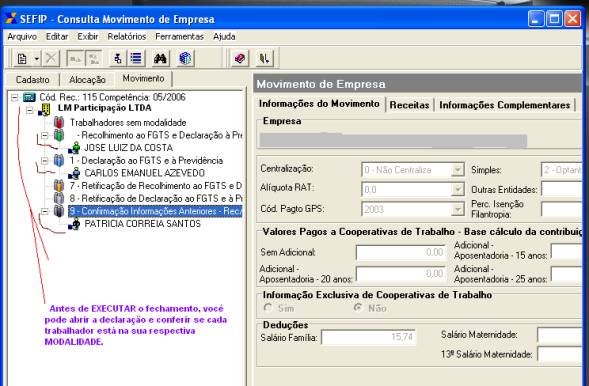Open the Alíquota RAT dropdown
Image resolution: width=589 pixels, height=386 pixels.
457,190
